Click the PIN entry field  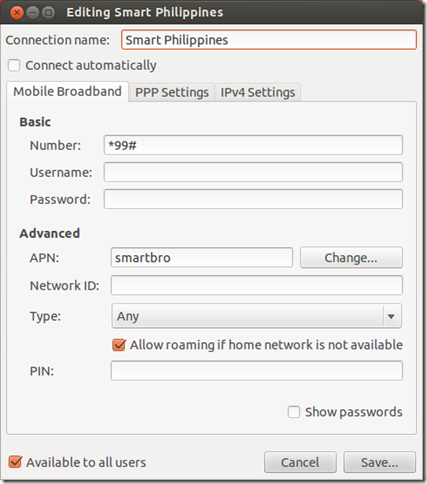pyautogui.click(x=257, y=371)
